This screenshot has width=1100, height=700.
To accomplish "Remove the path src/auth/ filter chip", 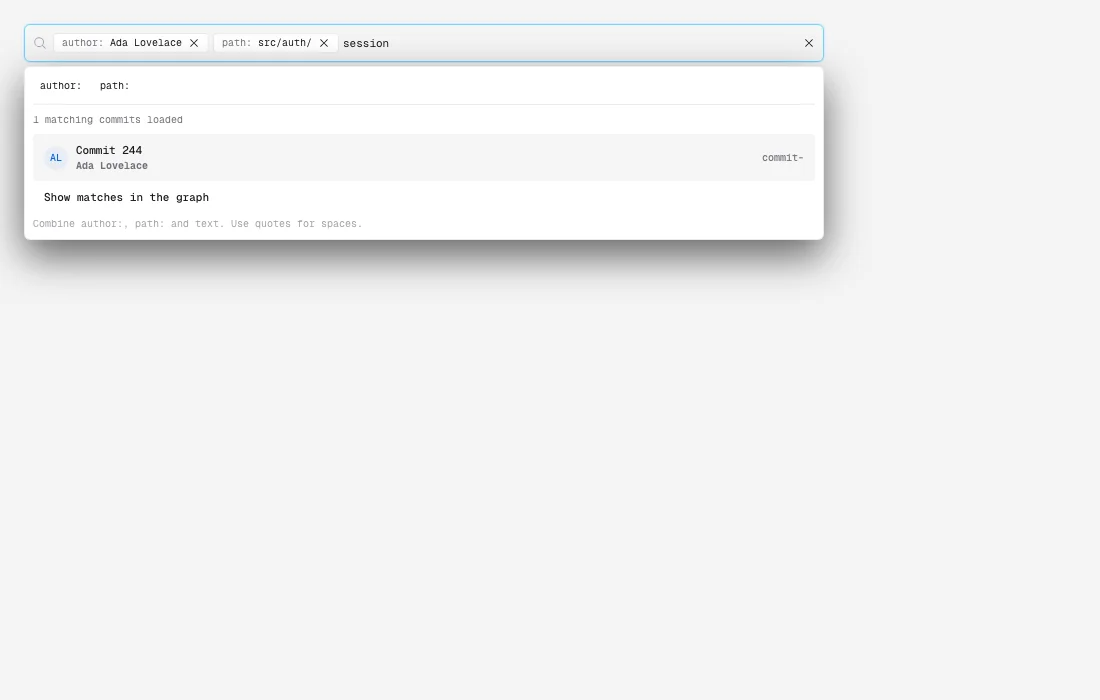I will 324,43.
